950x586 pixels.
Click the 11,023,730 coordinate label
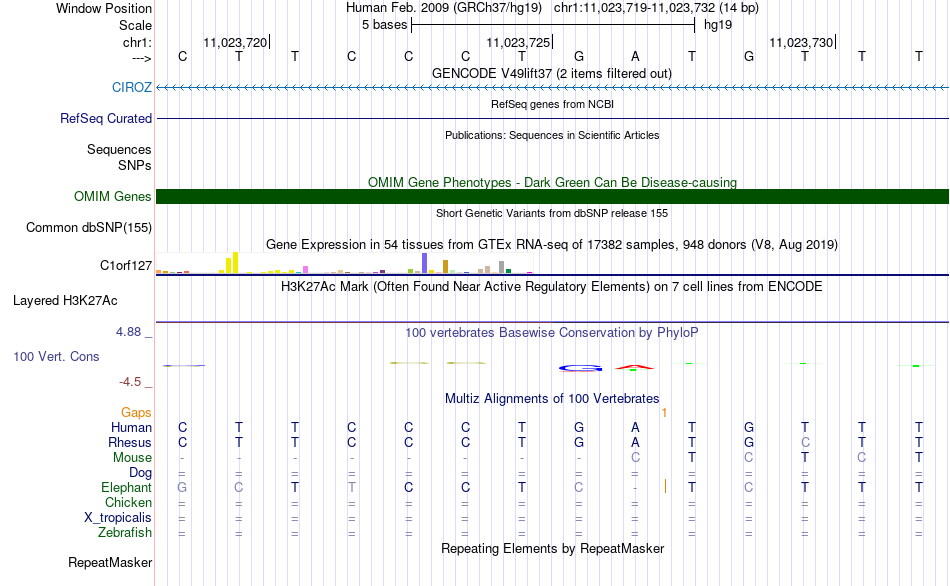801,42
